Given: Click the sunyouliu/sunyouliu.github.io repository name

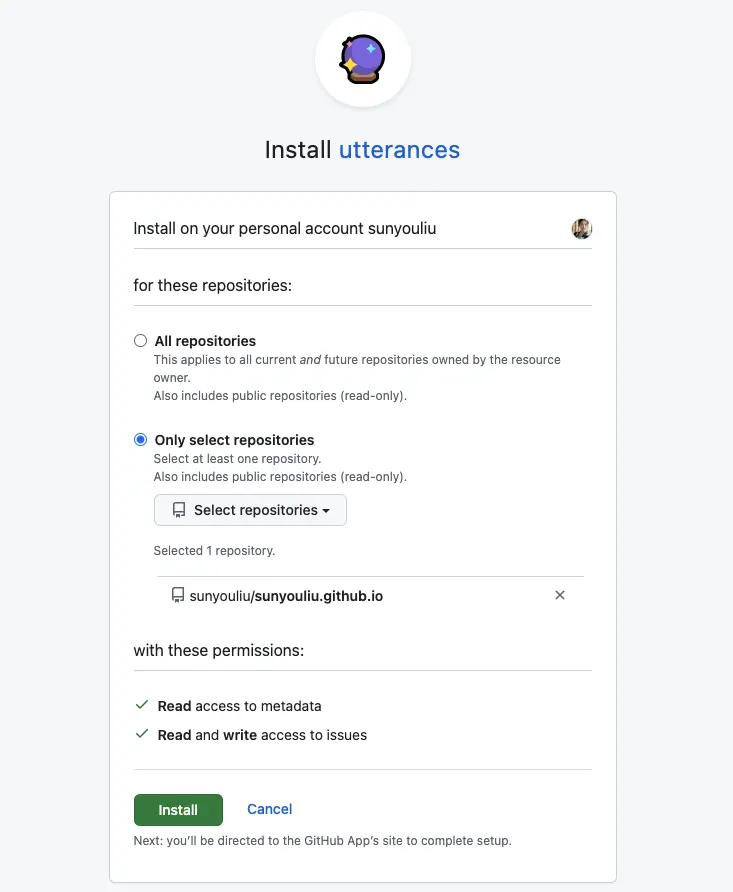Looking at the screenshot, I should pyautogui.click(x=286, y=596).
